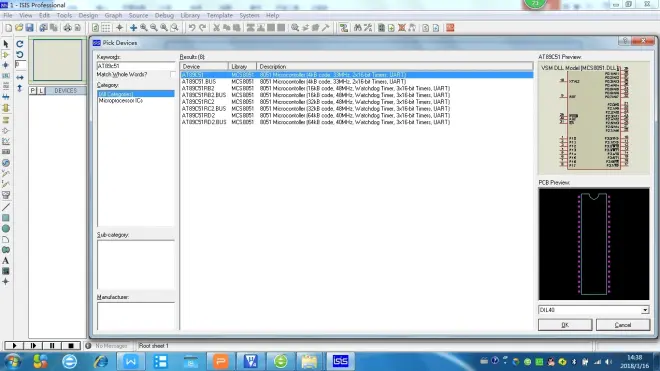The image size is (660, 371).
Task: Select the text script 'A' tool
Action: click(5, 261)
